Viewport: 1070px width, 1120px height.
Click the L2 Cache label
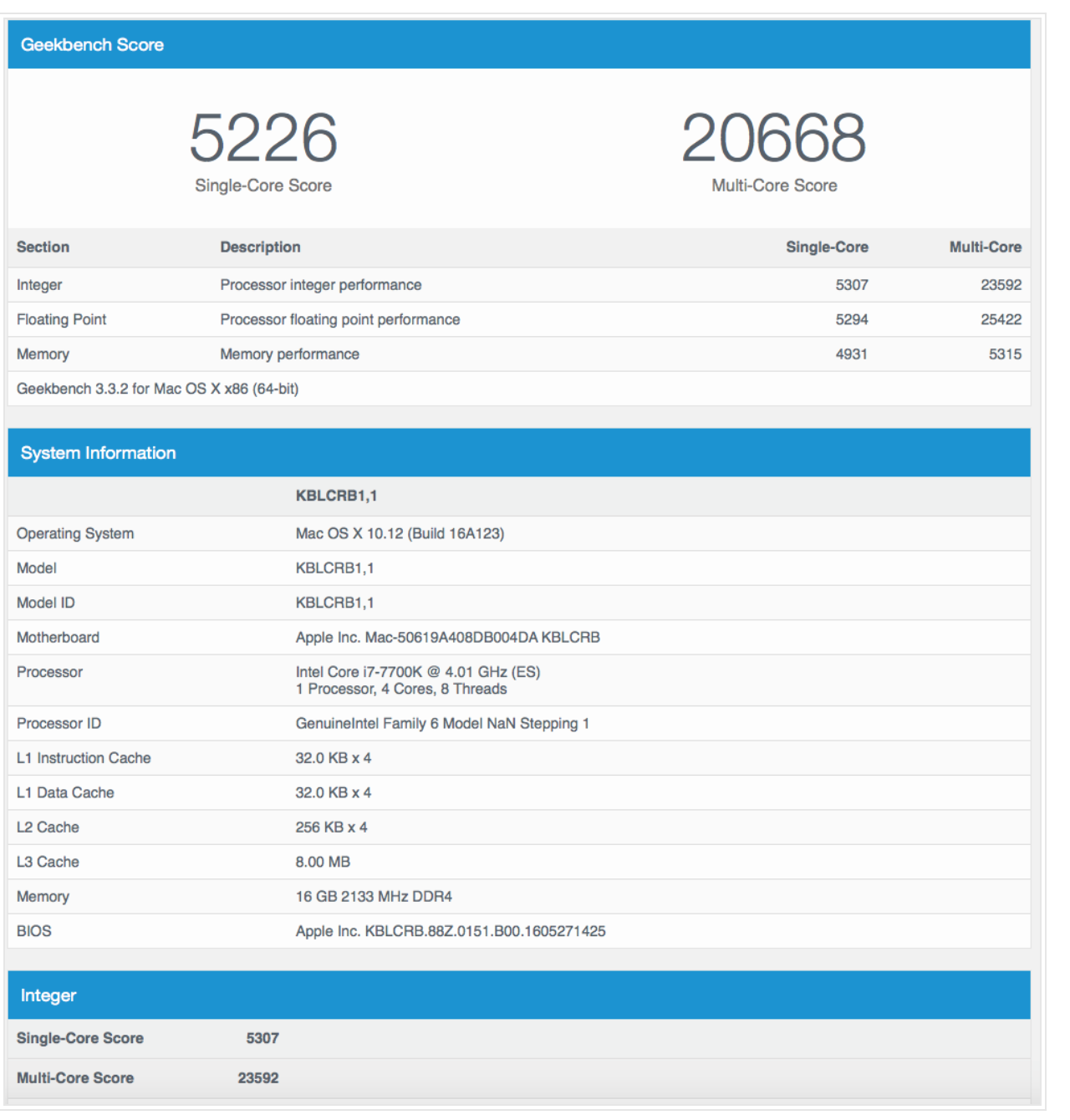coord(48,827)
